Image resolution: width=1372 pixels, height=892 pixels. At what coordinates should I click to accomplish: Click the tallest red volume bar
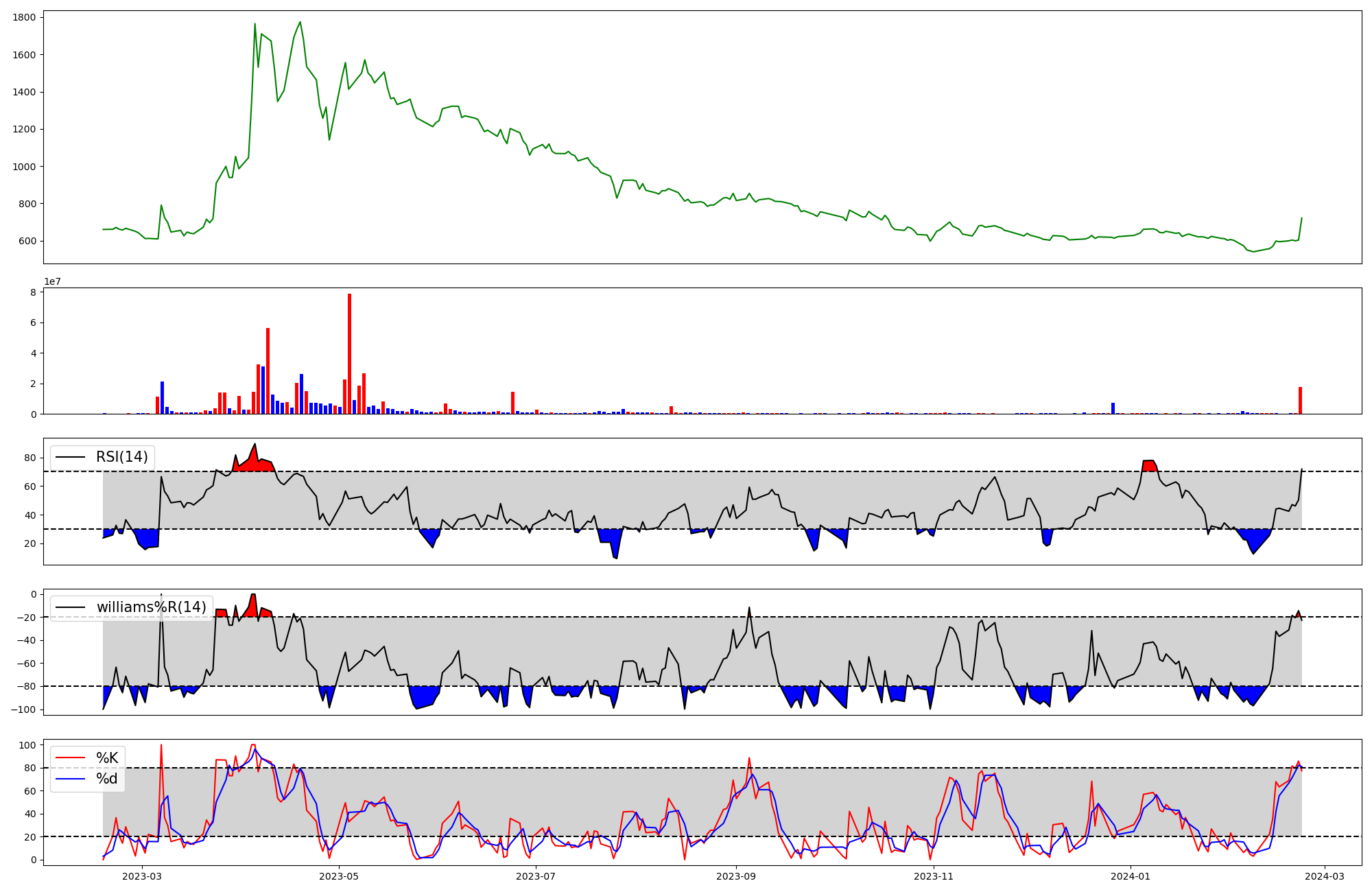click(349, 353)
